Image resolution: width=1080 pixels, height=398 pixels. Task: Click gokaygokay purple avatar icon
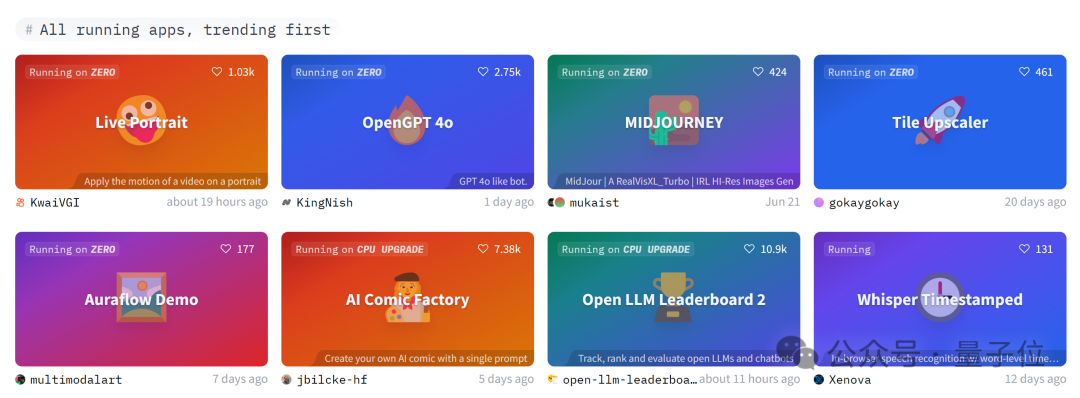click(819, 202)
